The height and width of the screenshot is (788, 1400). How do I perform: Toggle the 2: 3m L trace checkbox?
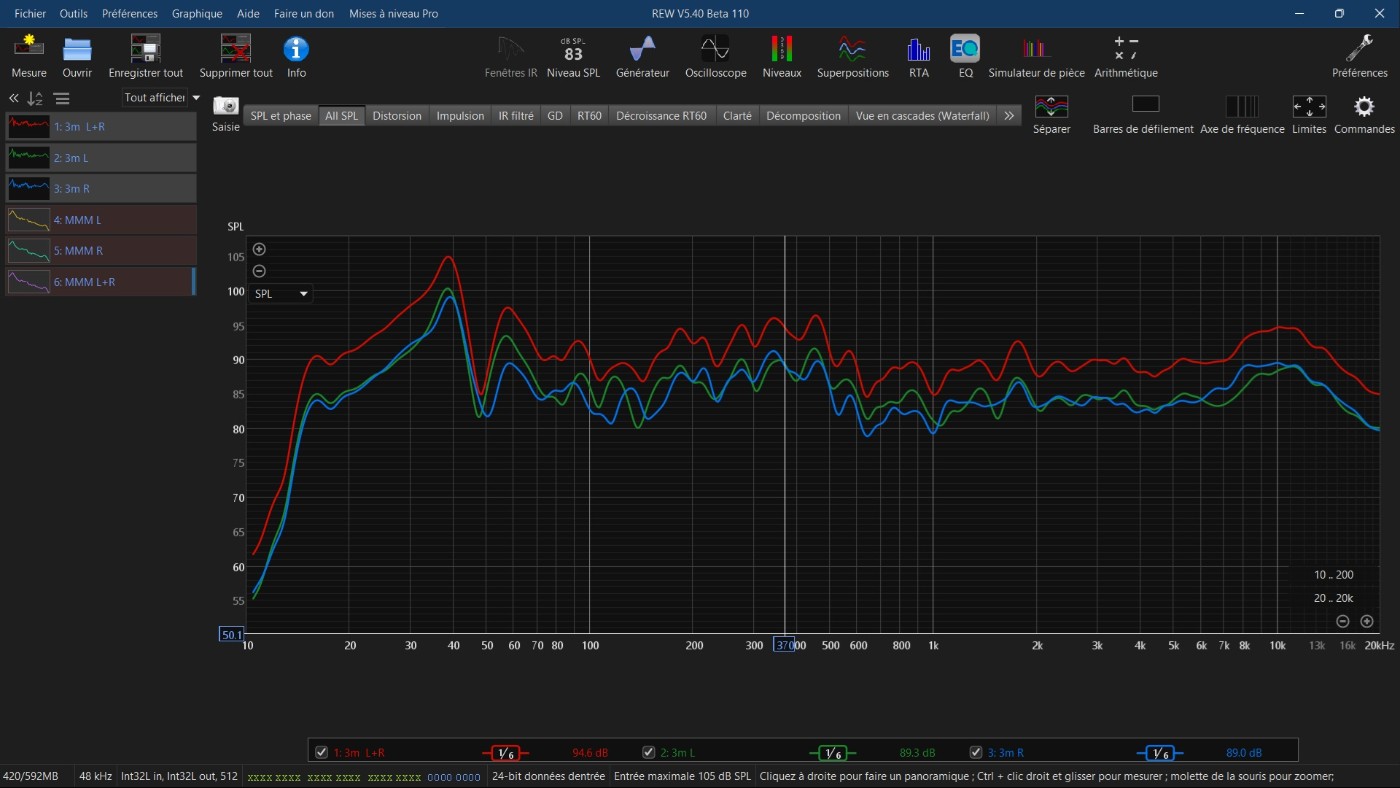point(649,753)
